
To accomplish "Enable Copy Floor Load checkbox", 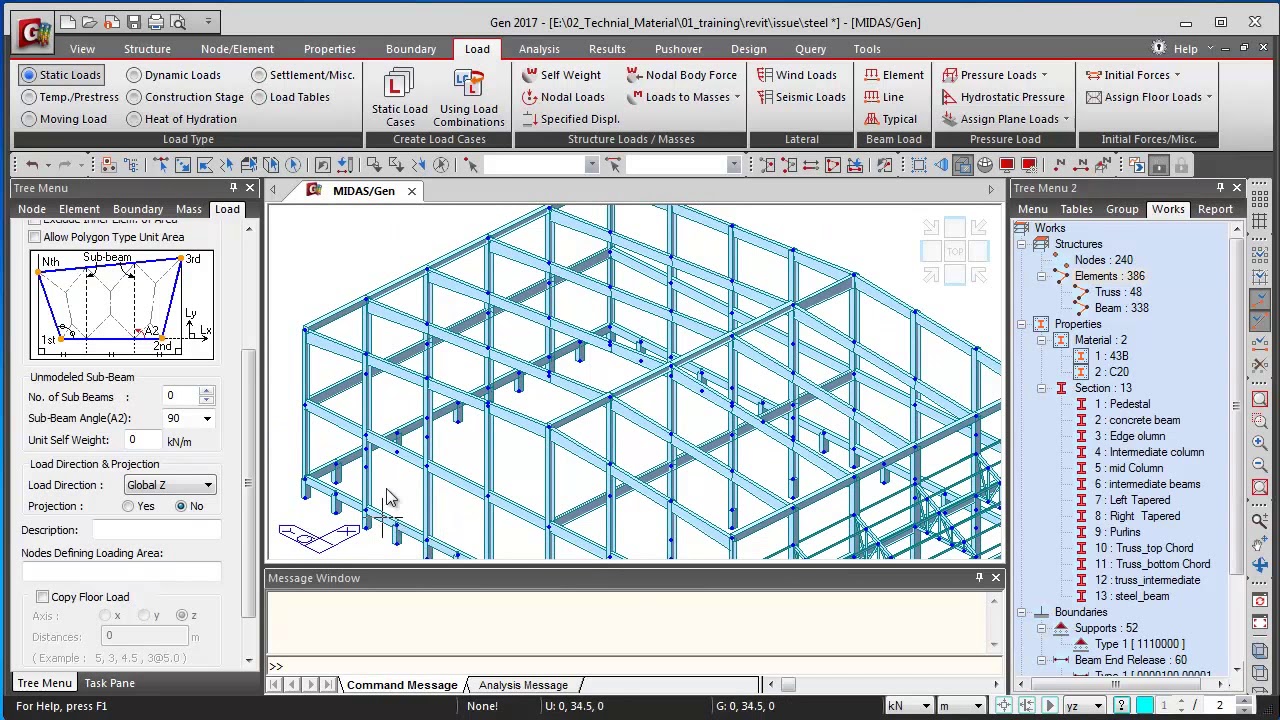I will coord(43,597).
